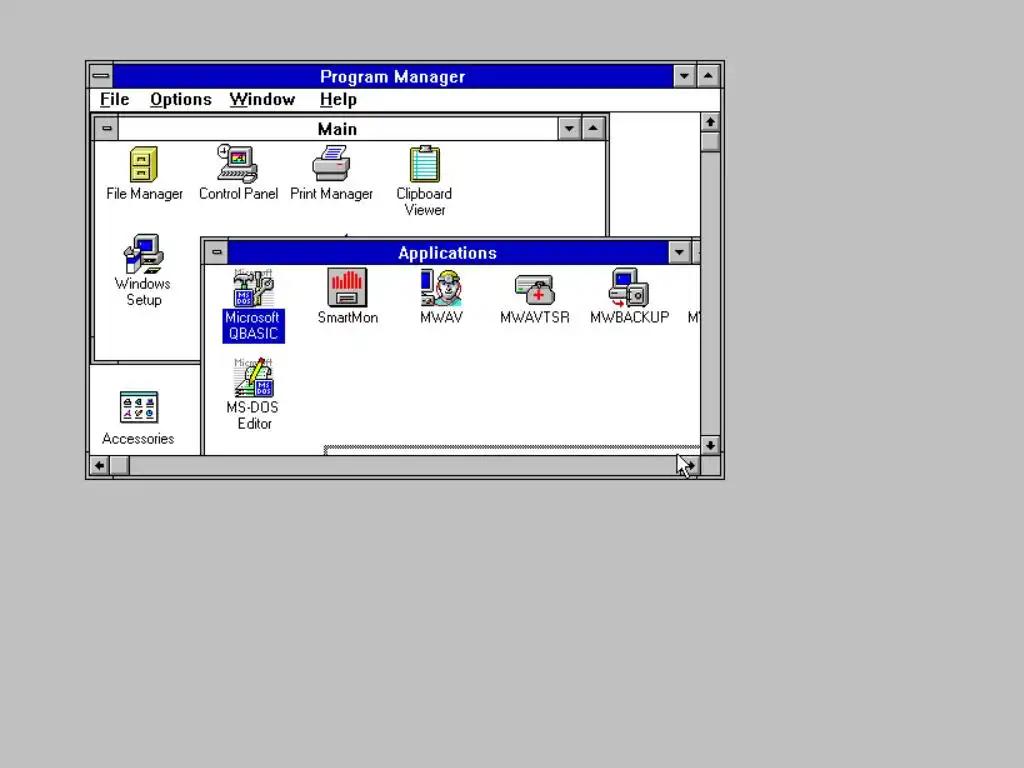Click the horizontal scrollbar right arrow
1024x768 pixels.
click(690, 466)
